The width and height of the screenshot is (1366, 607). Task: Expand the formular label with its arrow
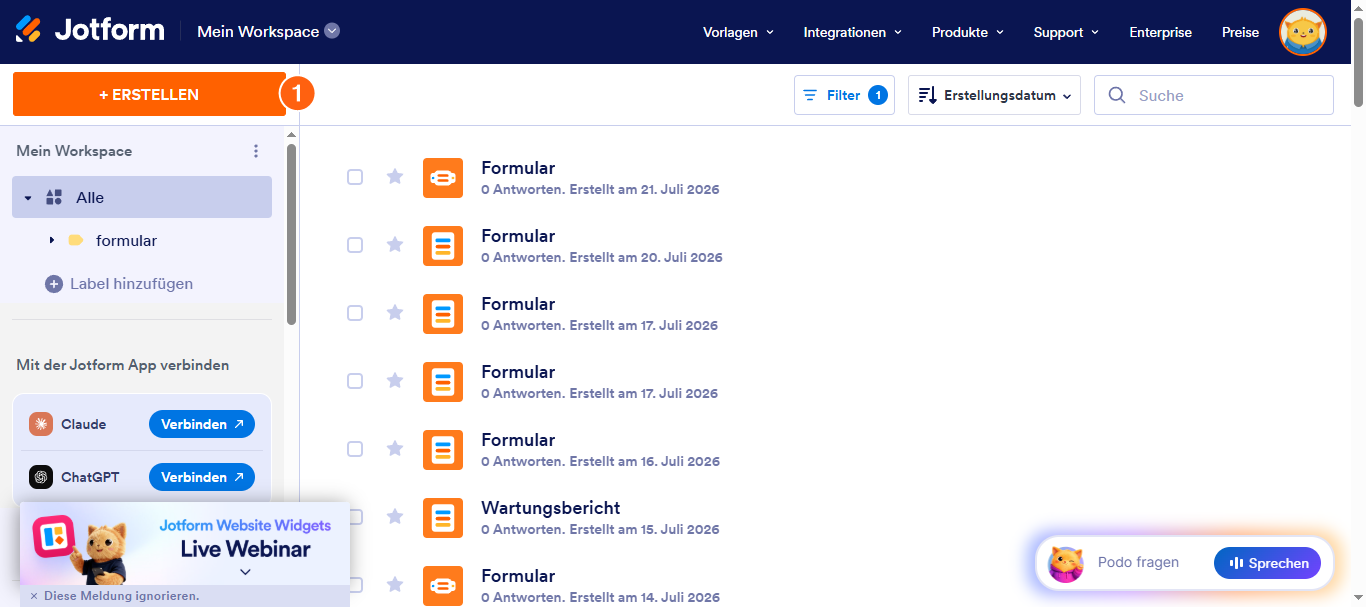[51, 241]
